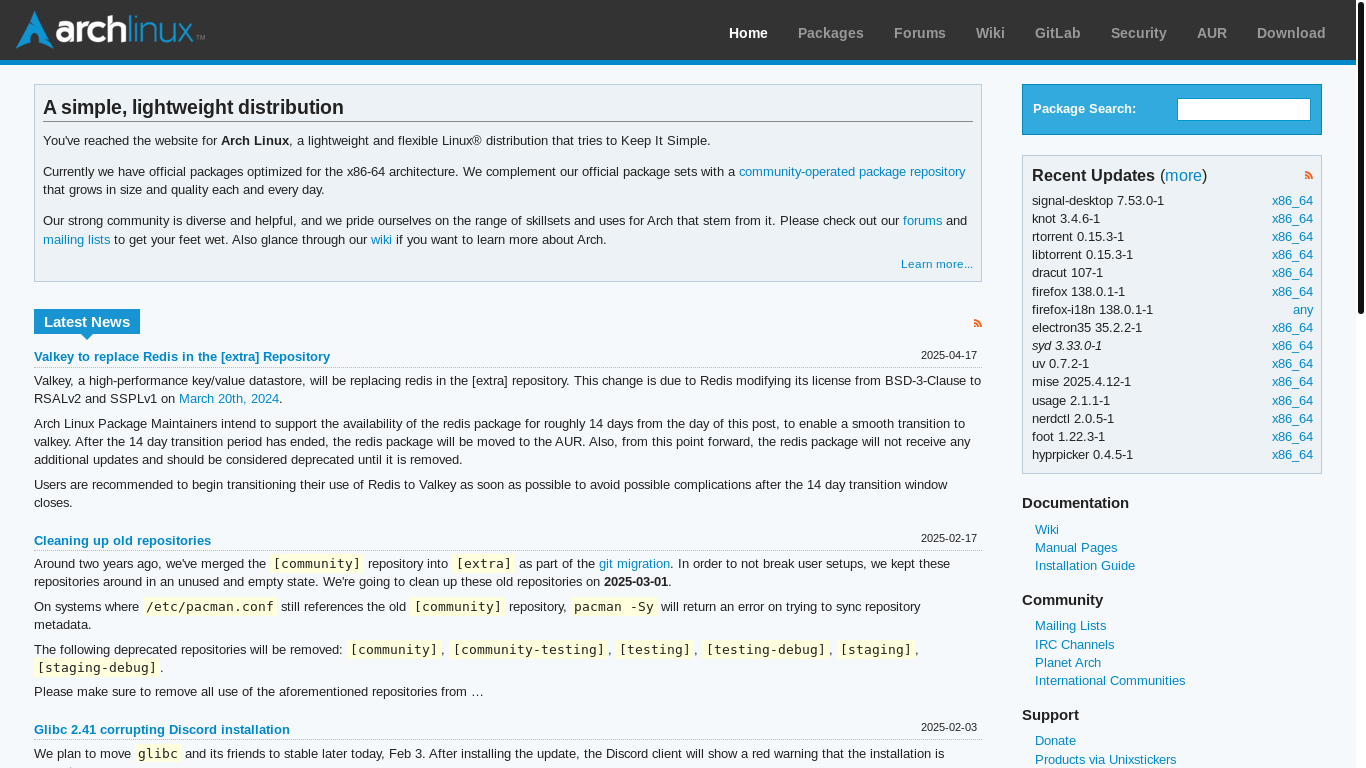The width and height of the screenshot is (1366, 768).
Task: Open nerdctl 2.0.5-1 x86_64 link
Action: (1292, 419)
